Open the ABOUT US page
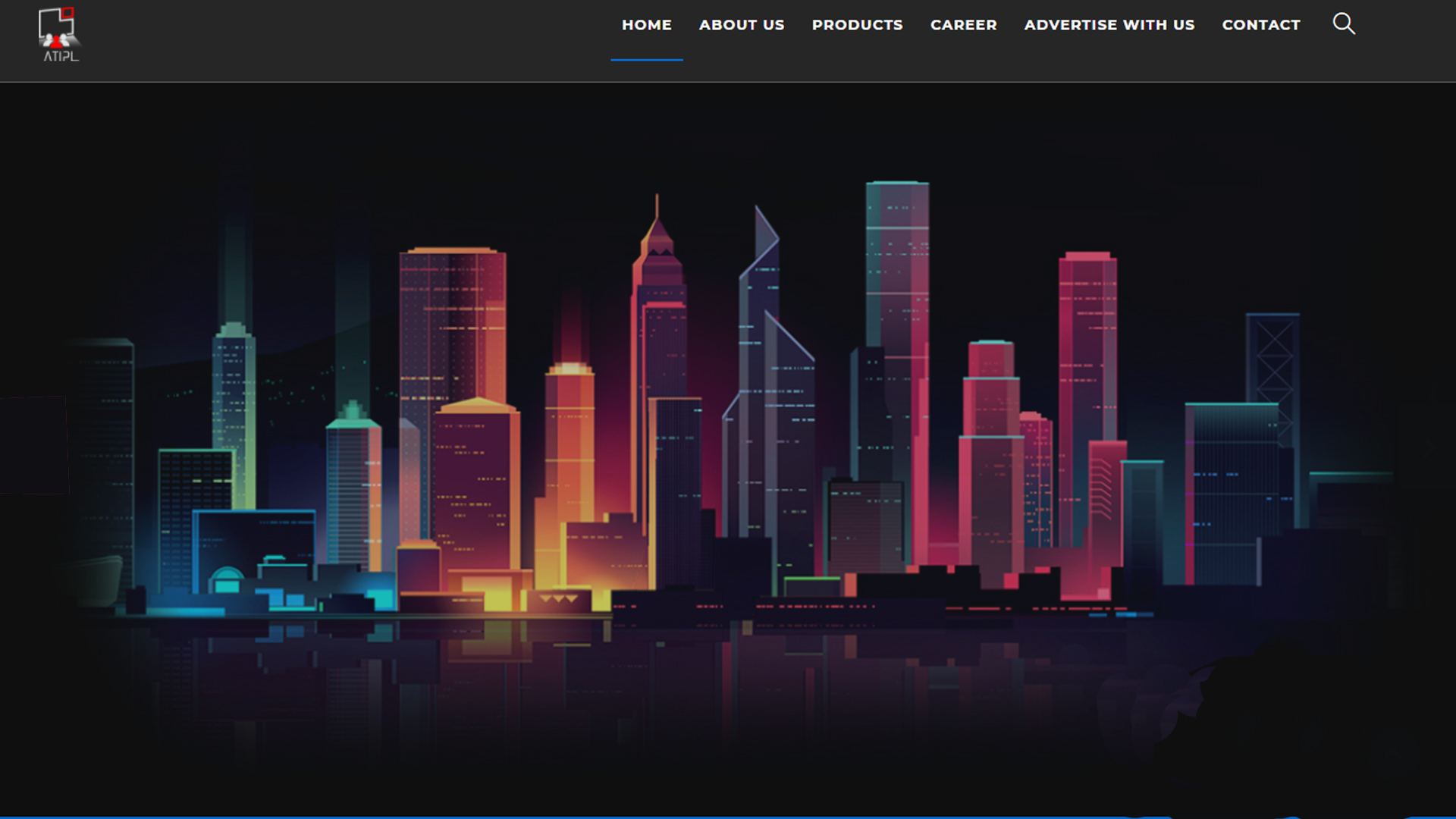The image size is (1456, 819). click(742, 25)
